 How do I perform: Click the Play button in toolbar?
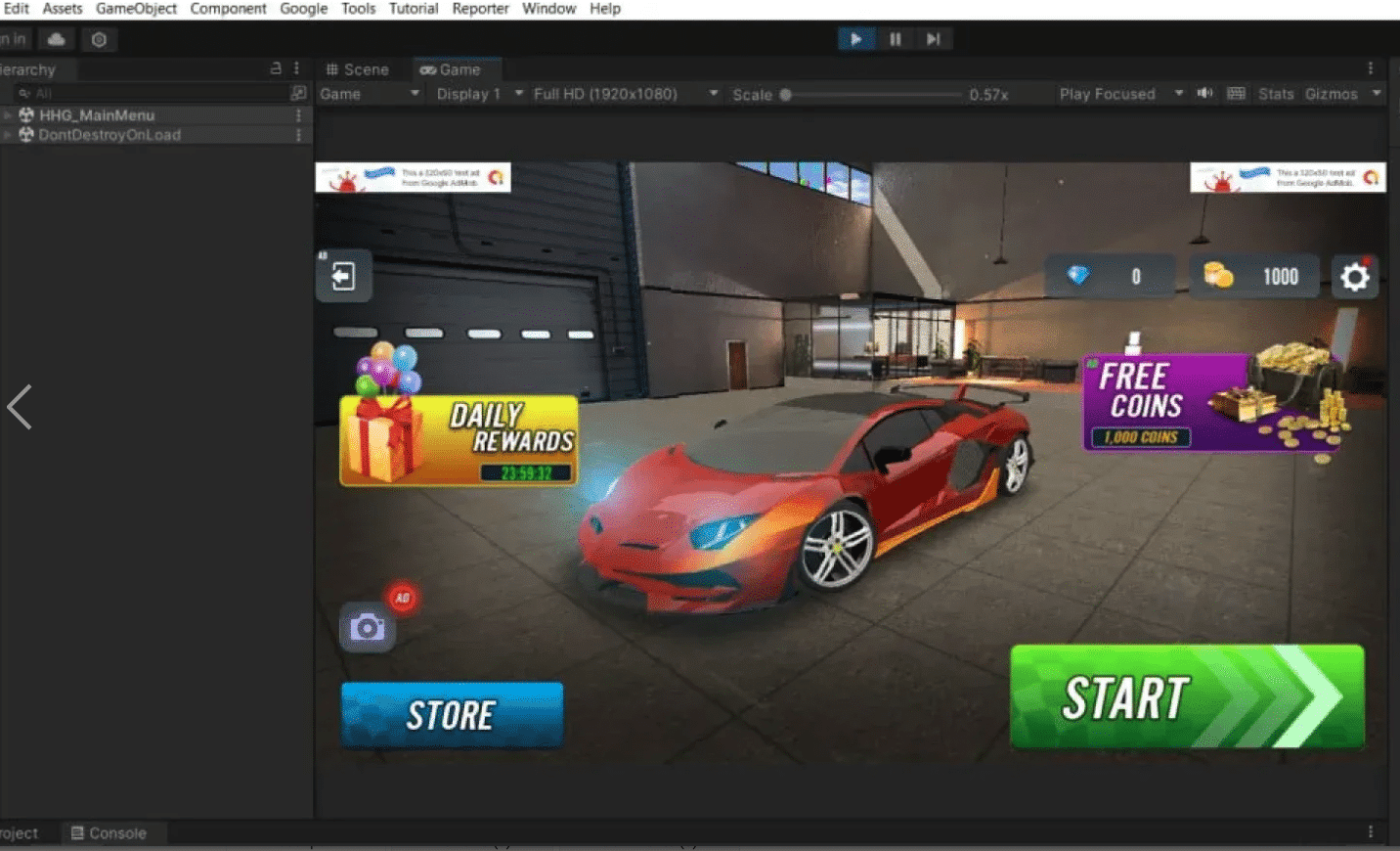855,39
